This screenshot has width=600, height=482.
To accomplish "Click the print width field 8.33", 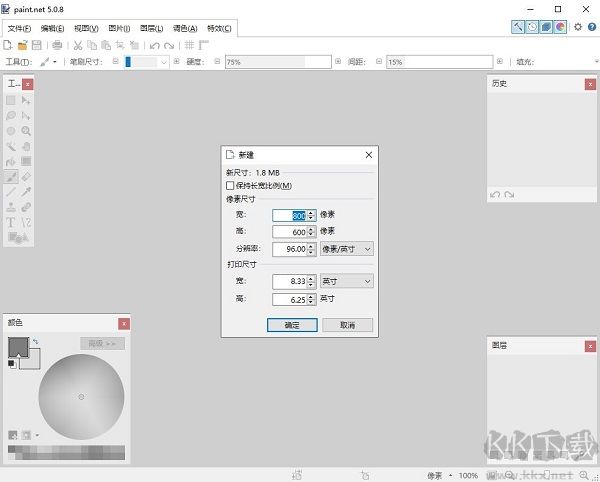I will 289,281.
